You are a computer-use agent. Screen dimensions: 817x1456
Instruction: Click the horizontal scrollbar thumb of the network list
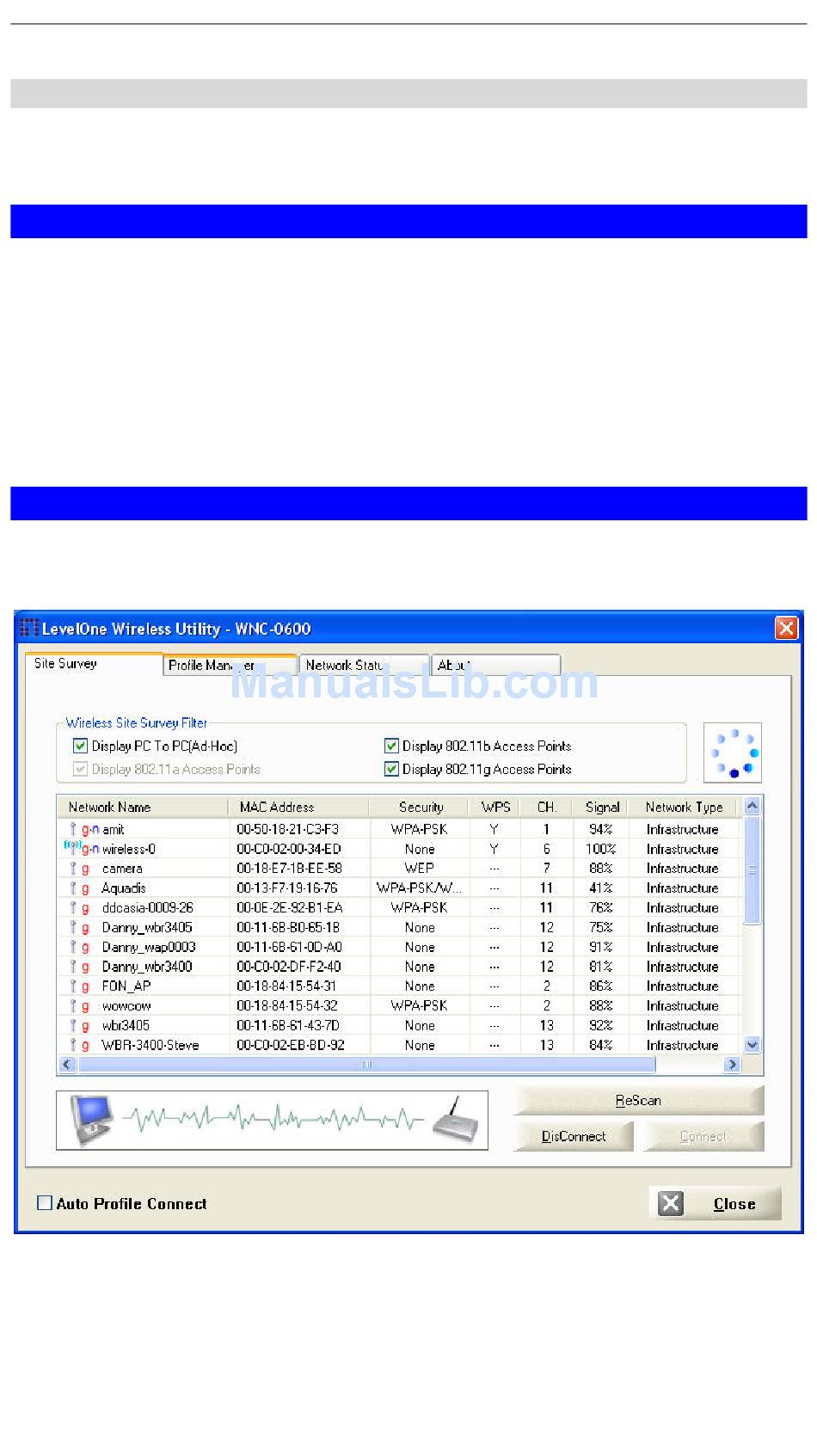[366, 1065]
